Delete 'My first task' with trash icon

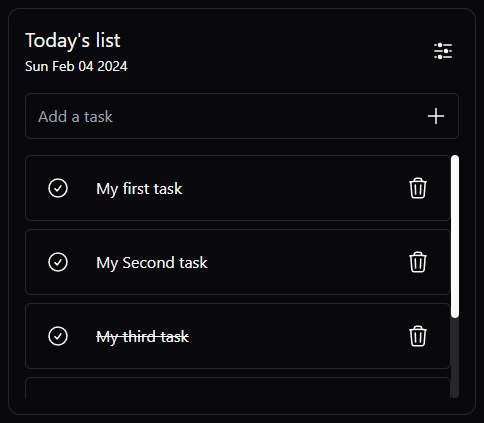(x=418, y=188)
